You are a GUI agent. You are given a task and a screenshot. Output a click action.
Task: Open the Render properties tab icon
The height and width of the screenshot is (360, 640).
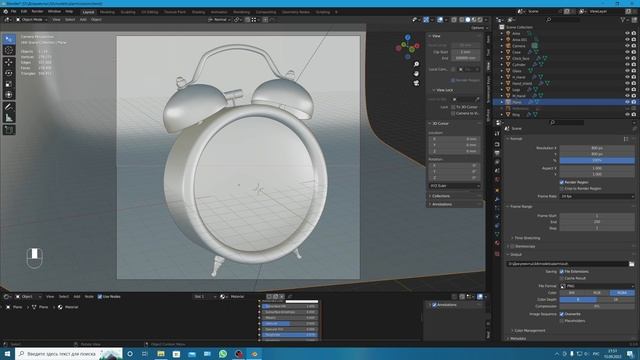pos(497,144)
